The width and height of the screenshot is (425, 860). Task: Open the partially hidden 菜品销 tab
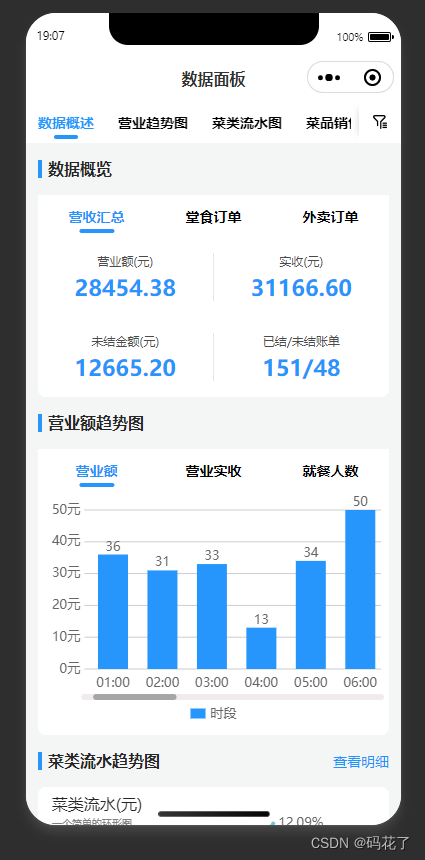[328, 123]
